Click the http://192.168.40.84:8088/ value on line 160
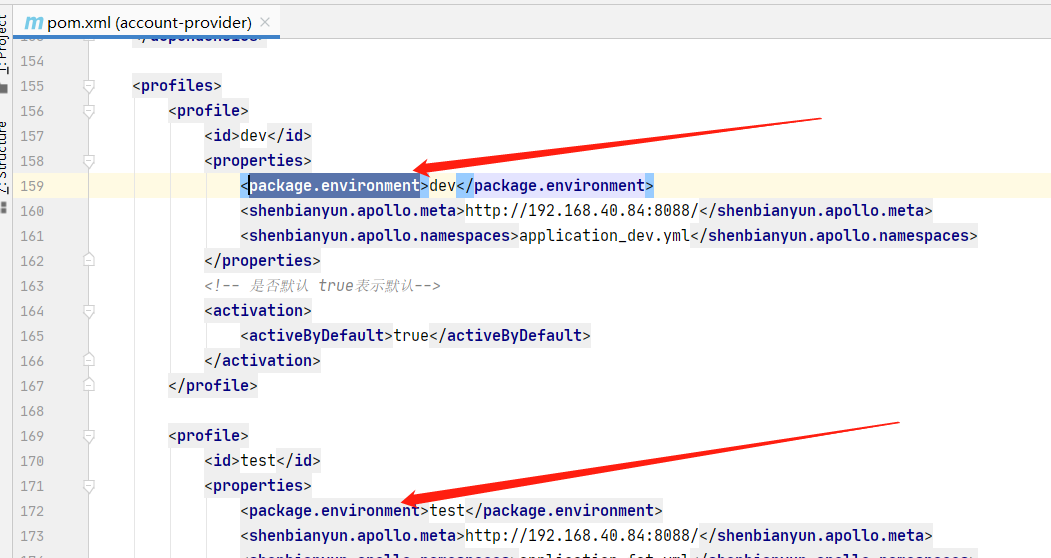The height and width of the screenshot is (558, 1051). [582, 211]
